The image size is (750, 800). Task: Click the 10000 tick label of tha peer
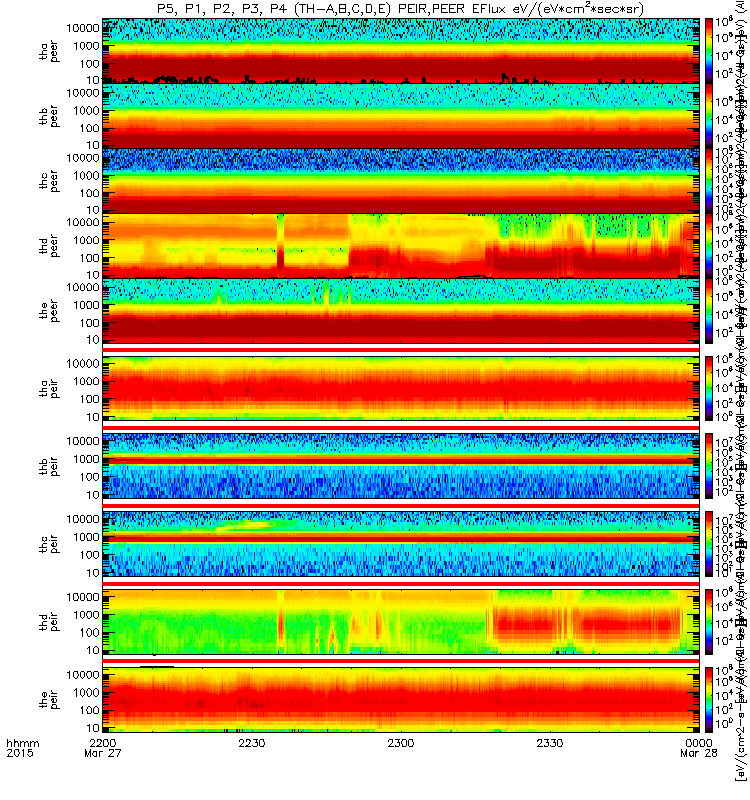(x=83, y=28)
